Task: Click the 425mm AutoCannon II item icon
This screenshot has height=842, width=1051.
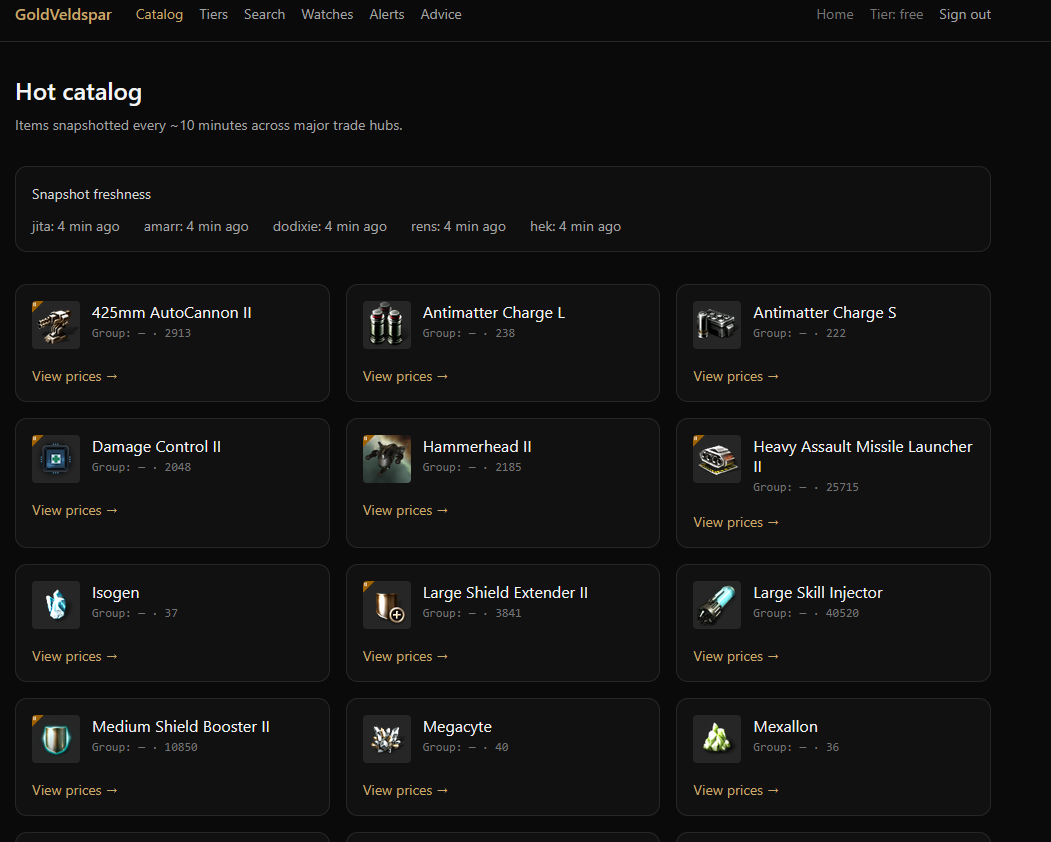Action: pyautogui.click(x=56, y=325)
